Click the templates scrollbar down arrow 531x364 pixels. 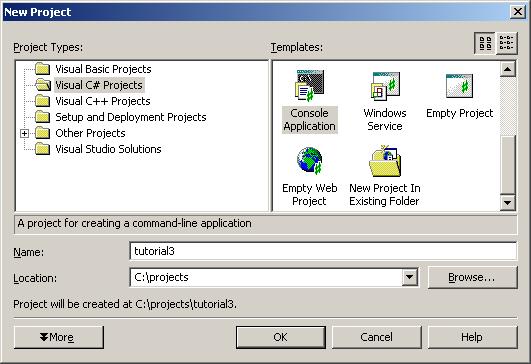[507, 202]
